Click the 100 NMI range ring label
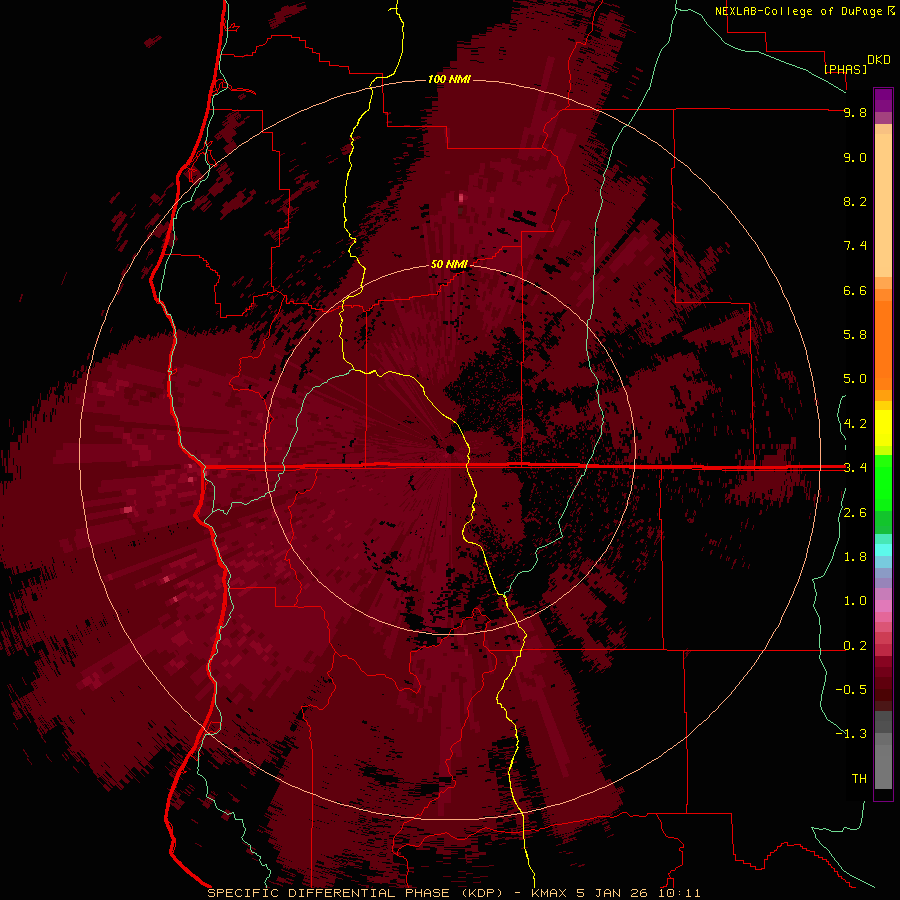The width and height of the screenshot is (900, 900). [x=449, y=79]
